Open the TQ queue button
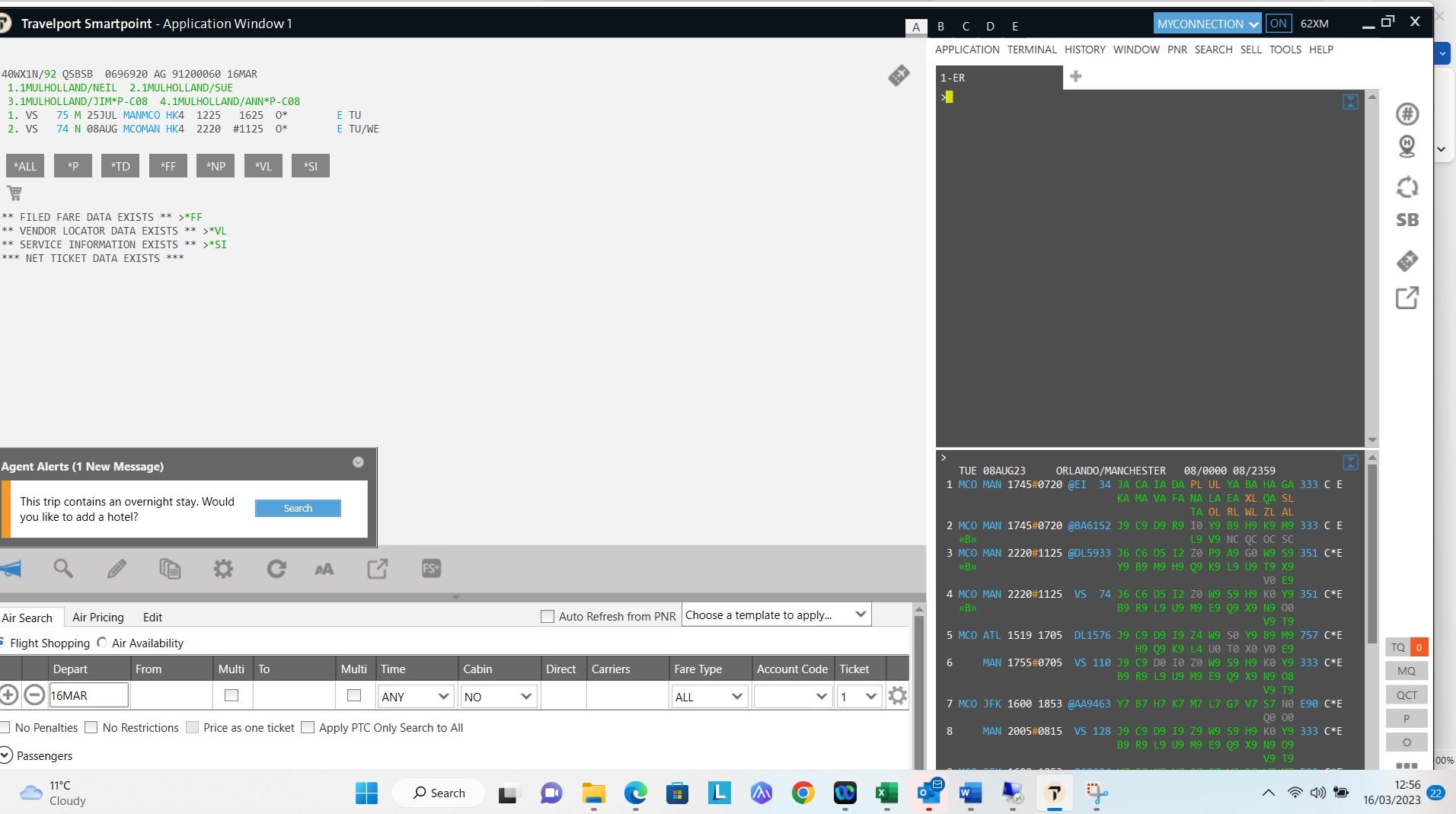Image resolution: width=1456 pixels, height=814 pixels. pos(1398,647)
